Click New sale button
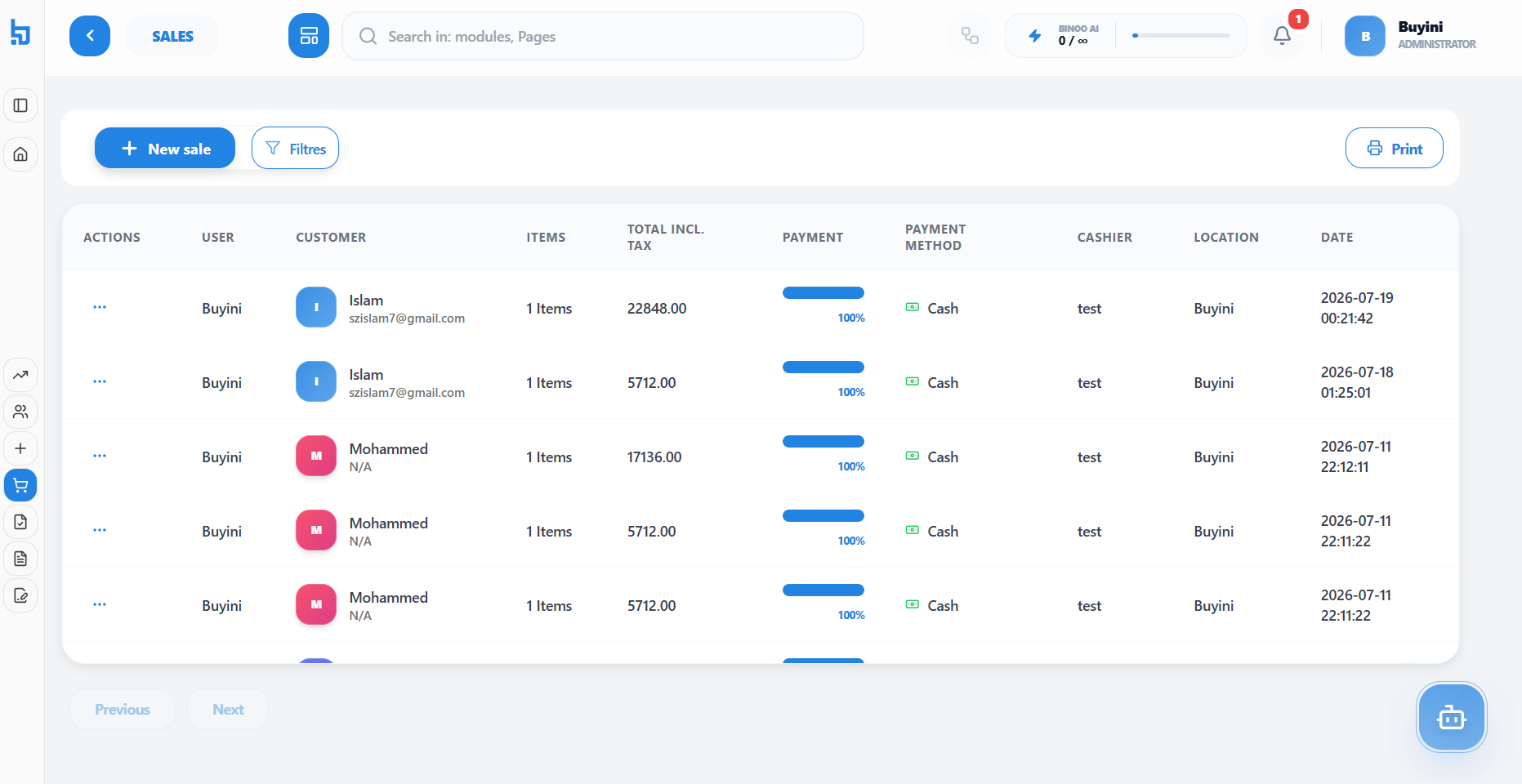 point(165,148)
